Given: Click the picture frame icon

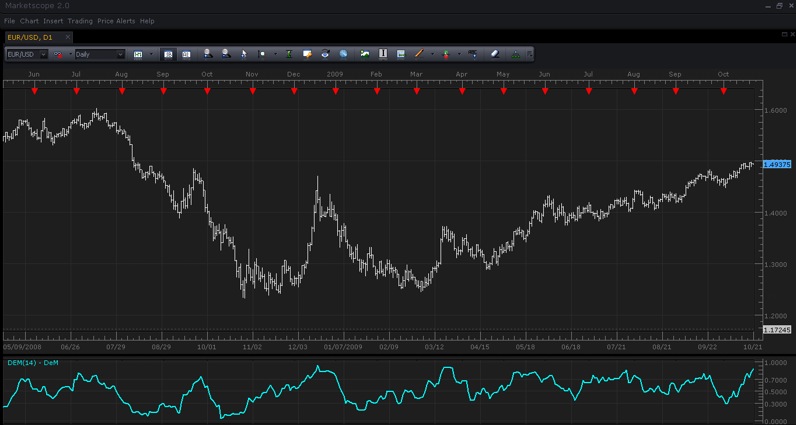Looking at the screenshot, I should pos(401,54).
